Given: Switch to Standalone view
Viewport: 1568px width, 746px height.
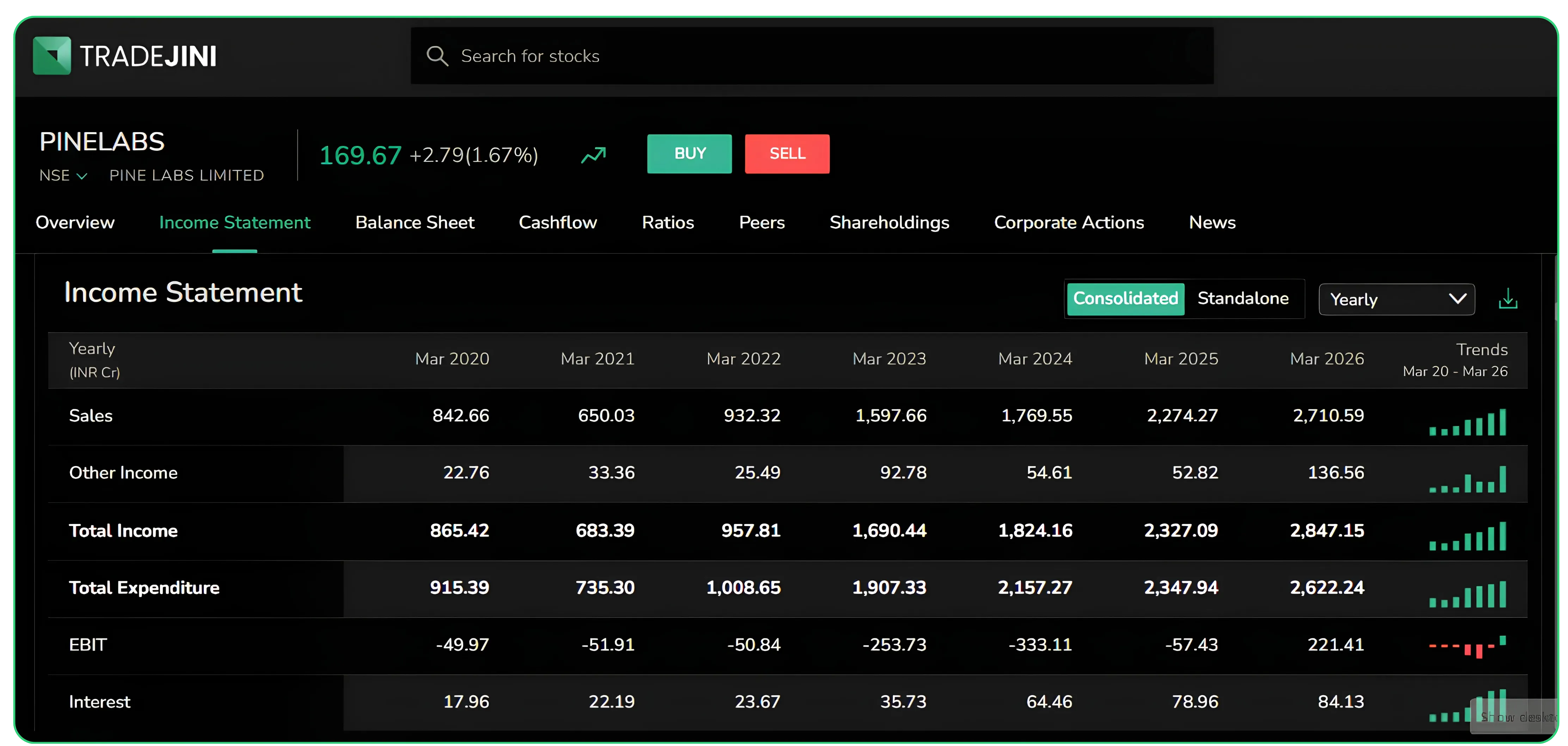Looking at the screenshot, I should [1243, 298].
